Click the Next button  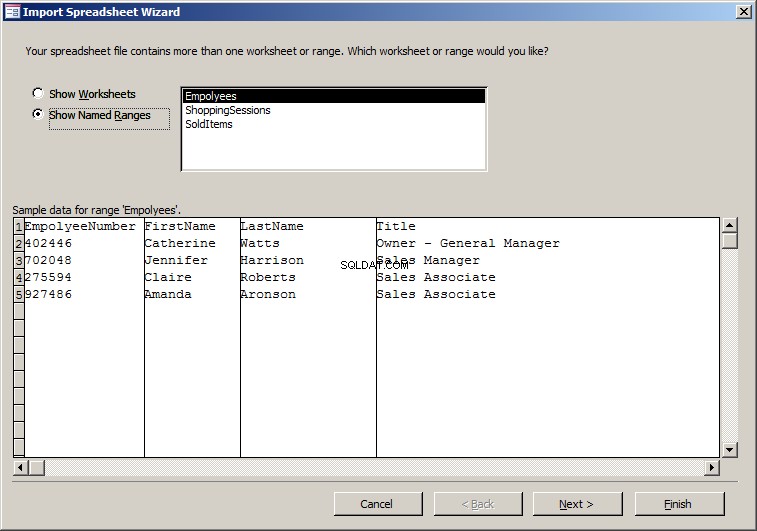pos(577,504)
